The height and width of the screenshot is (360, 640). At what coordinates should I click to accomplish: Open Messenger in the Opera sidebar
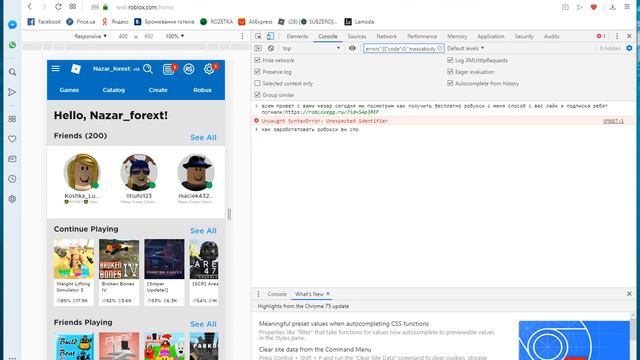12,25
